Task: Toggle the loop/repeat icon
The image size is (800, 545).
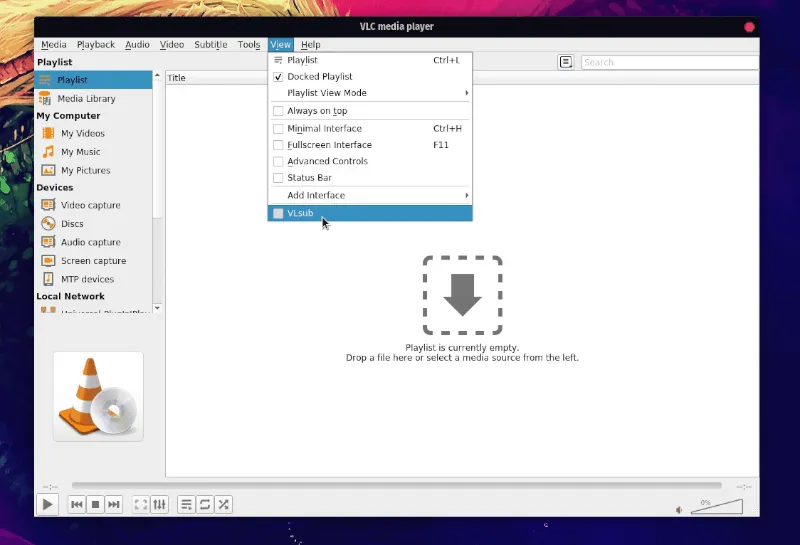Action: [205, 505]
